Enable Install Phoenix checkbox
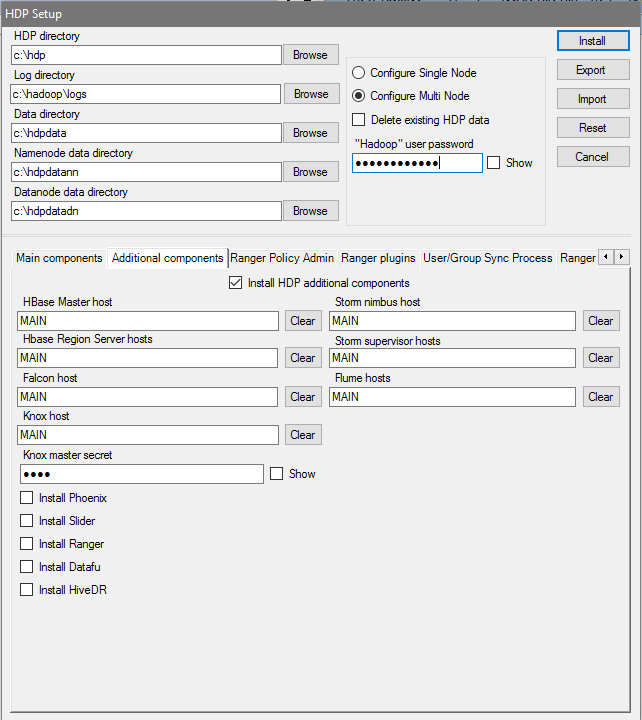642x720 pixels. (x=27, y=498)
